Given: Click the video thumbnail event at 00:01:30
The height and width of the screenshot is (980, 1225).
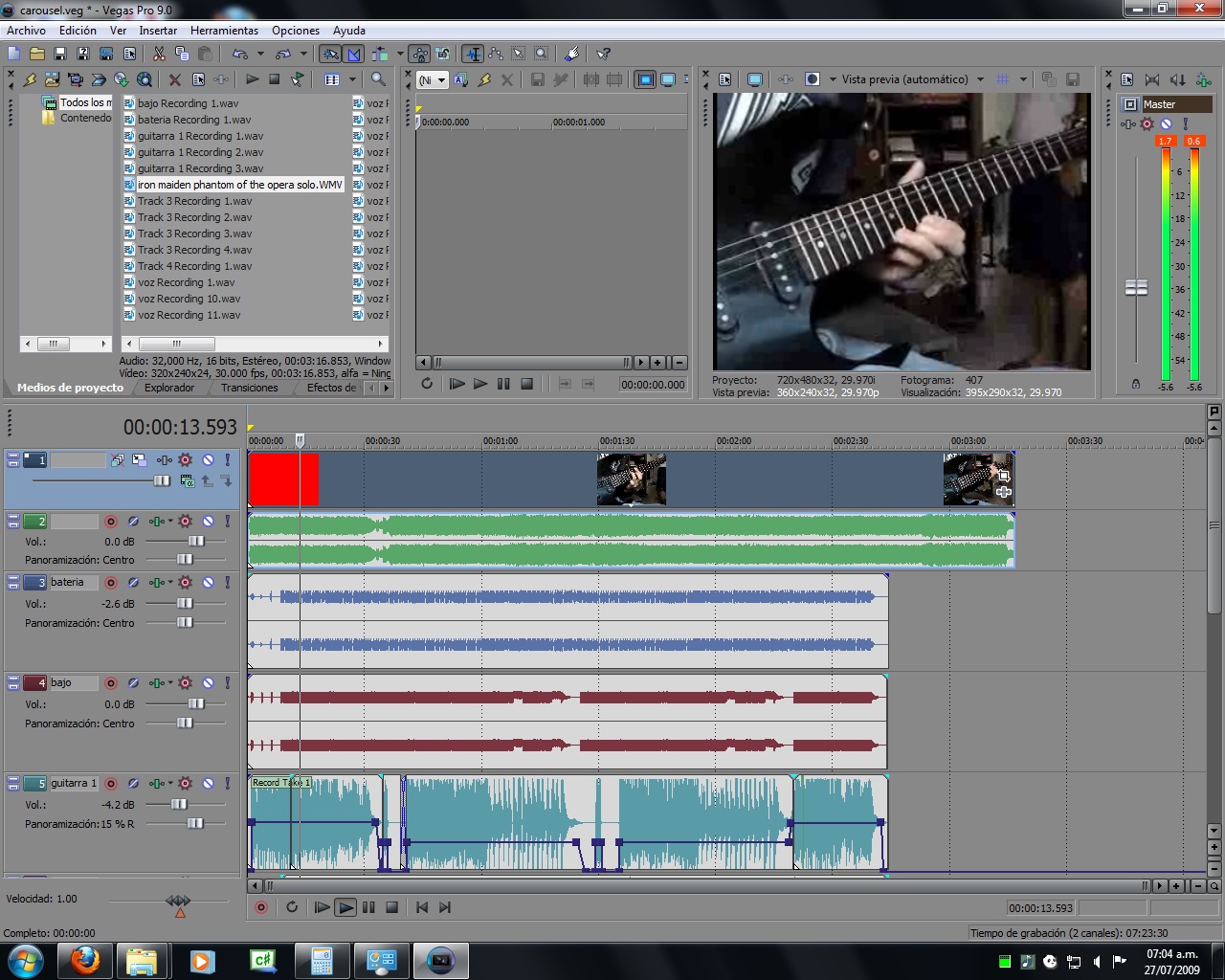Looking at the screenshot, I should [x=632, y=479].
